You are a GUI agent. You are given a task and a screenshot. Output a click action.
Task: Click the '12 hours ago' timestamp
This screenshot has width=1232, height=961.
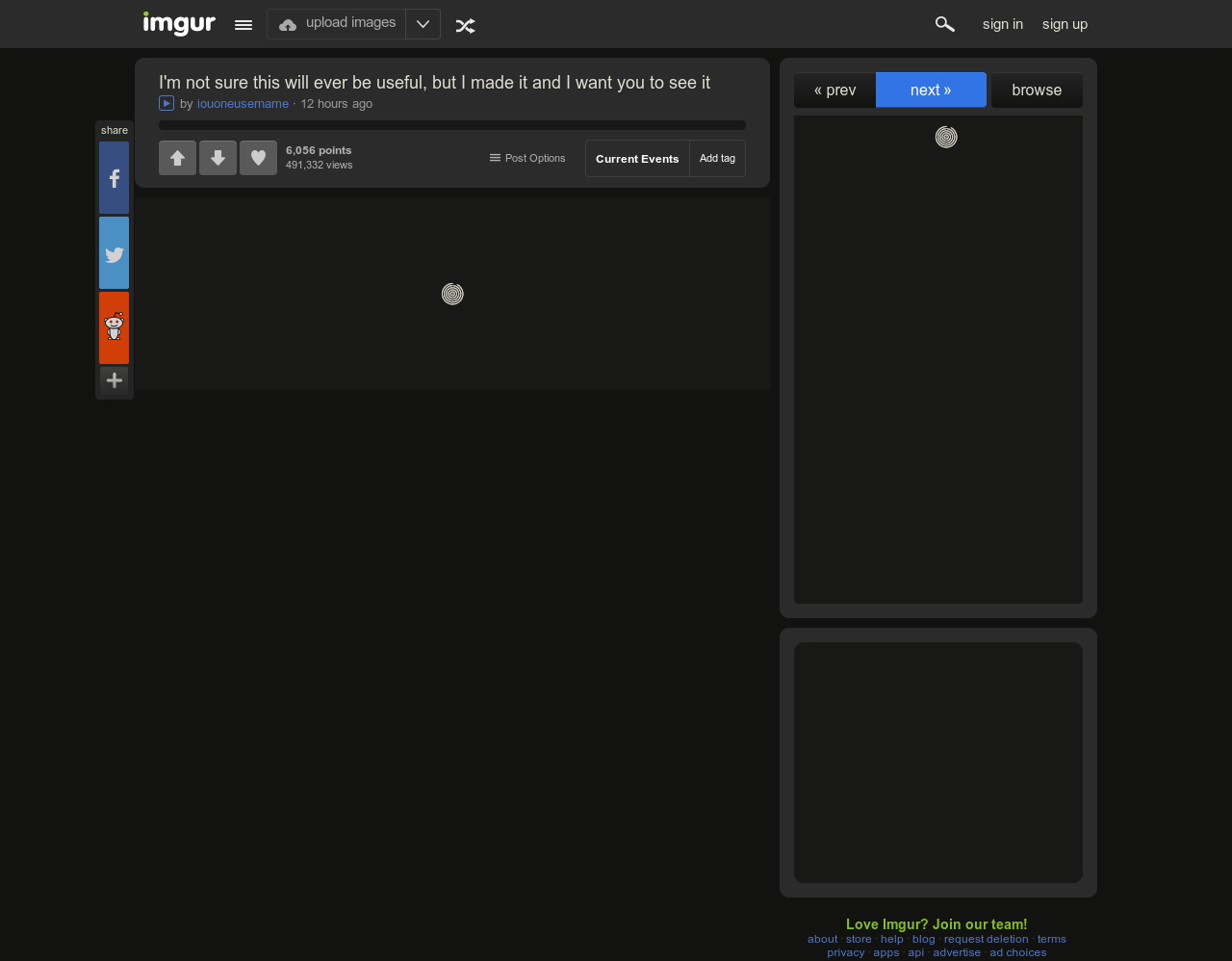[x=336, y=104]
